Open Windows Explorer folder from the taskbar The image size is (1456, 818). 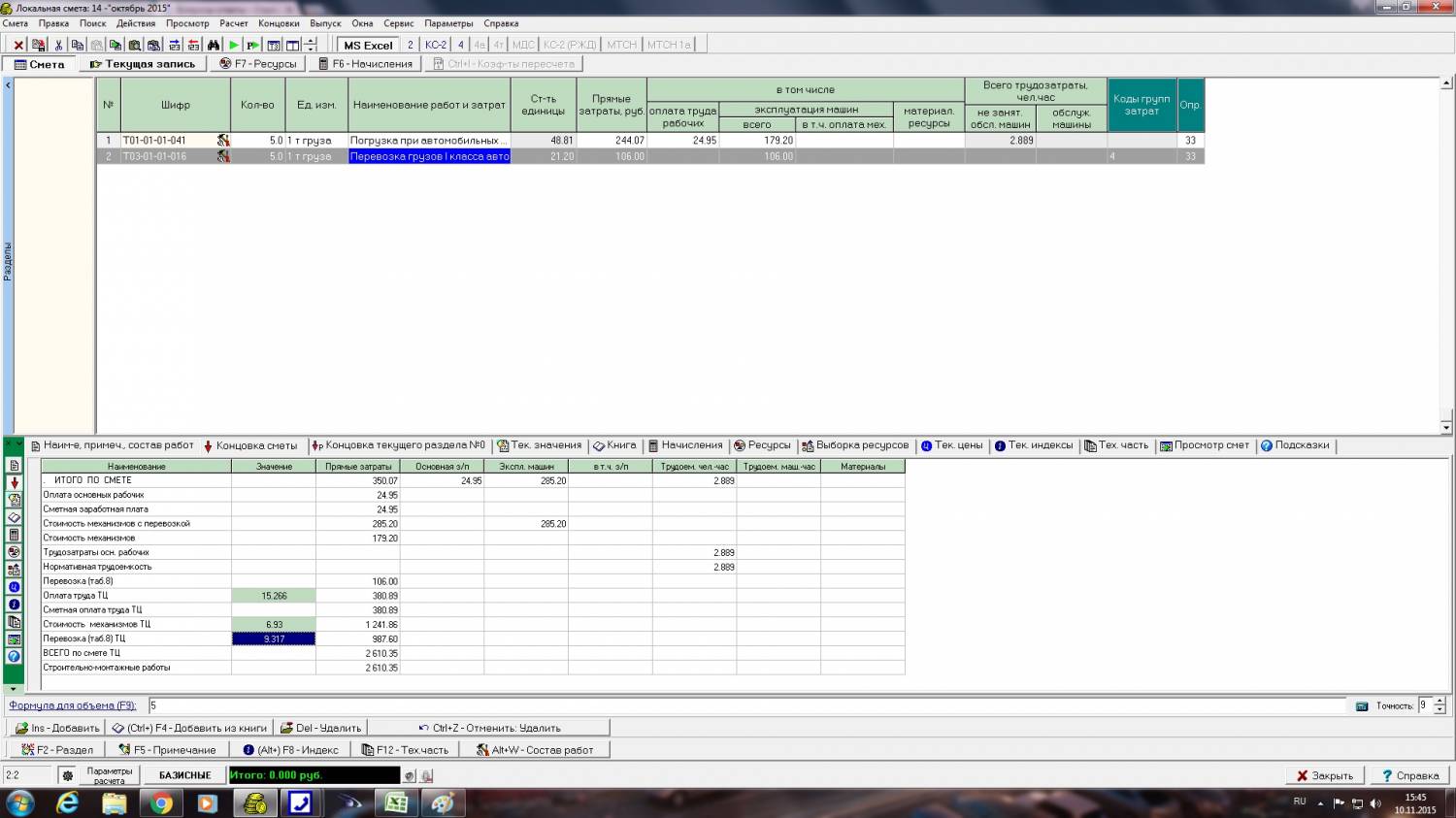click(115, 803)
